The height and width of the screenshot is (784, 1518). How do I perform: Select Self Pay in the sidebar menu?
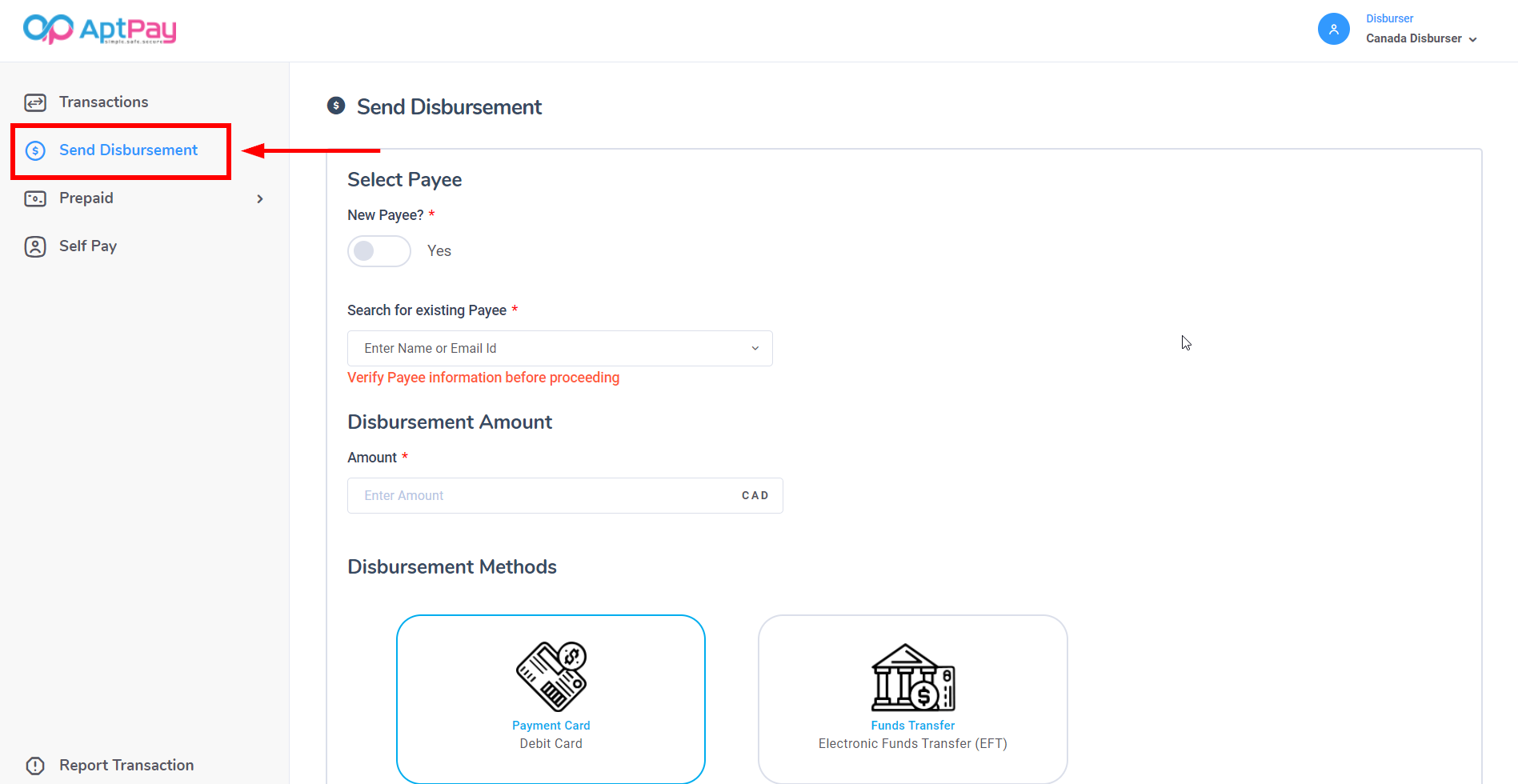[88, 246]
